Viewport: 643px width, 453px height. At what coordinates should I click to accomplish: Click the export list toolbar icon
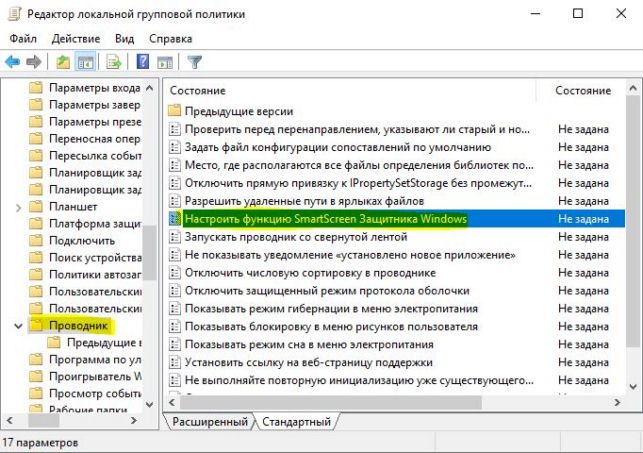pos(114,62)
